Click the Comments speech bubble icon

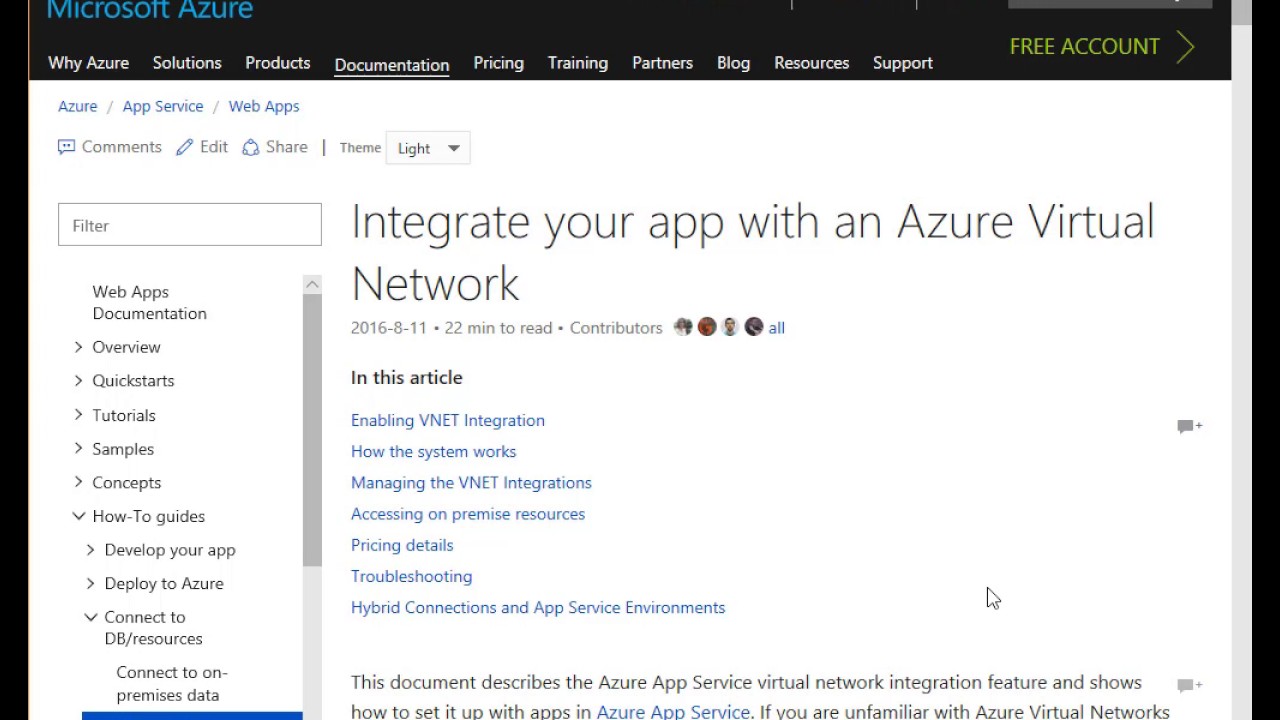[67, 147]
